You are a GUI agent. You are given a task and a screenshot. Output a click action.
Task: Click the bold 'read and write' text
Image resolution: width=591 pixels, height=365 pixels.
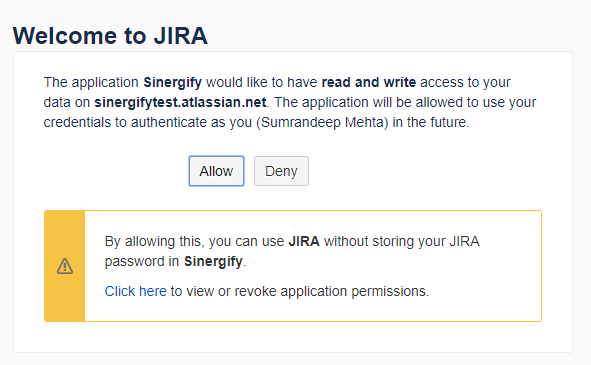[x=369, y=82]
